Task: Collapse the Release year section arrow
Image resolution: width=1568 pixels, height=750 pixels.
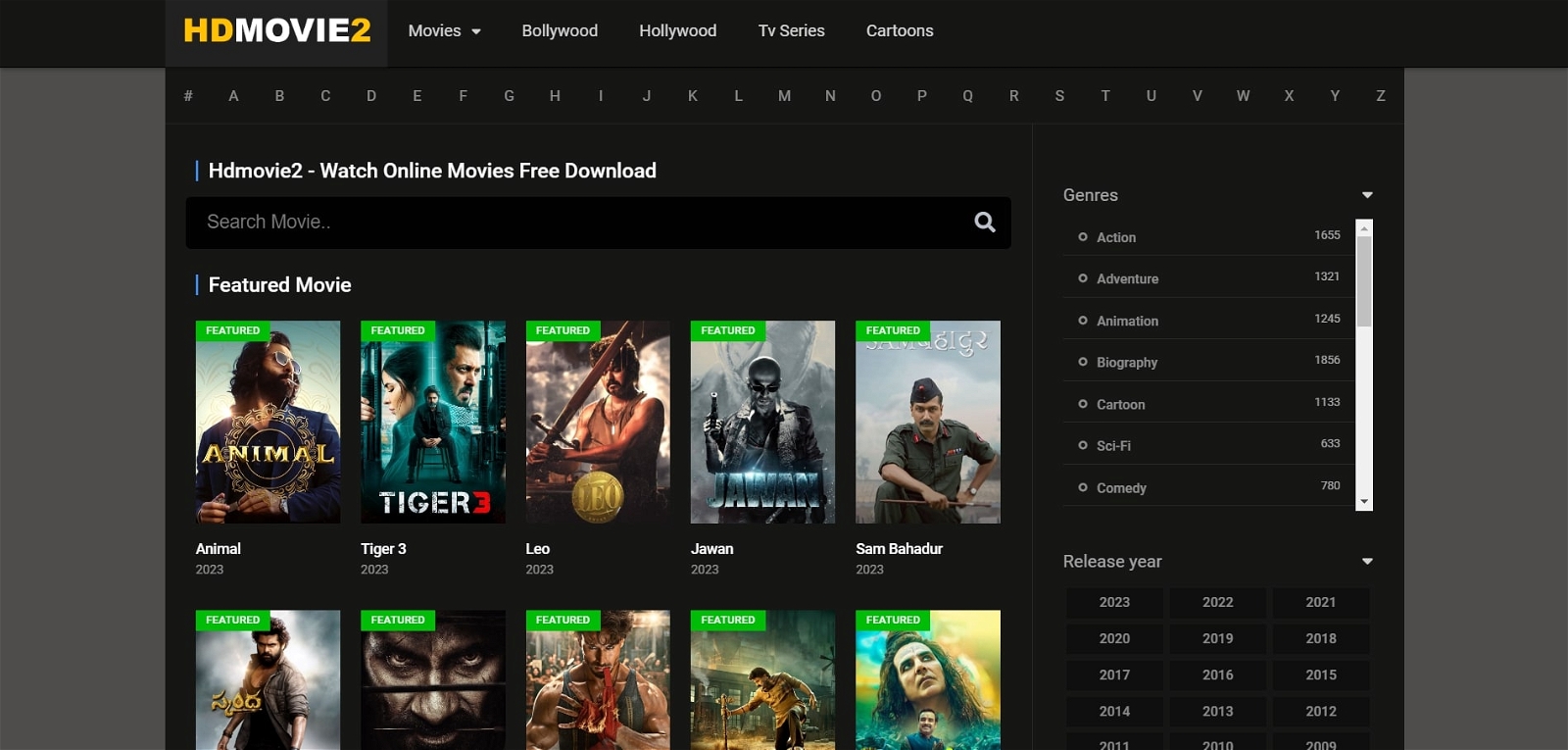Action: [1367, 562]
